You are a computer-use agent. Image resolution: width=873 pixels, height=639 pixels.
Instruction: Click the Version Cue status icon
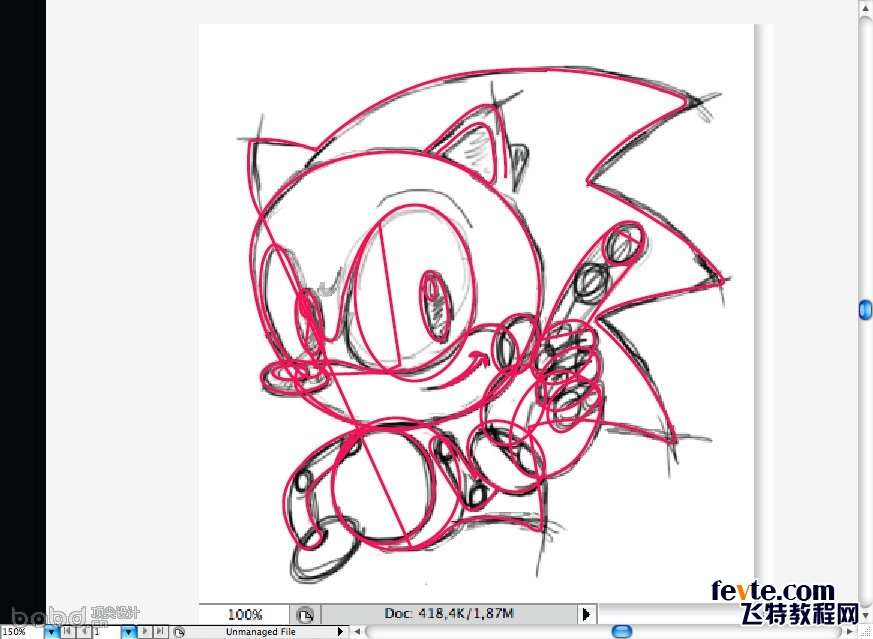click(x=179, y=632)
